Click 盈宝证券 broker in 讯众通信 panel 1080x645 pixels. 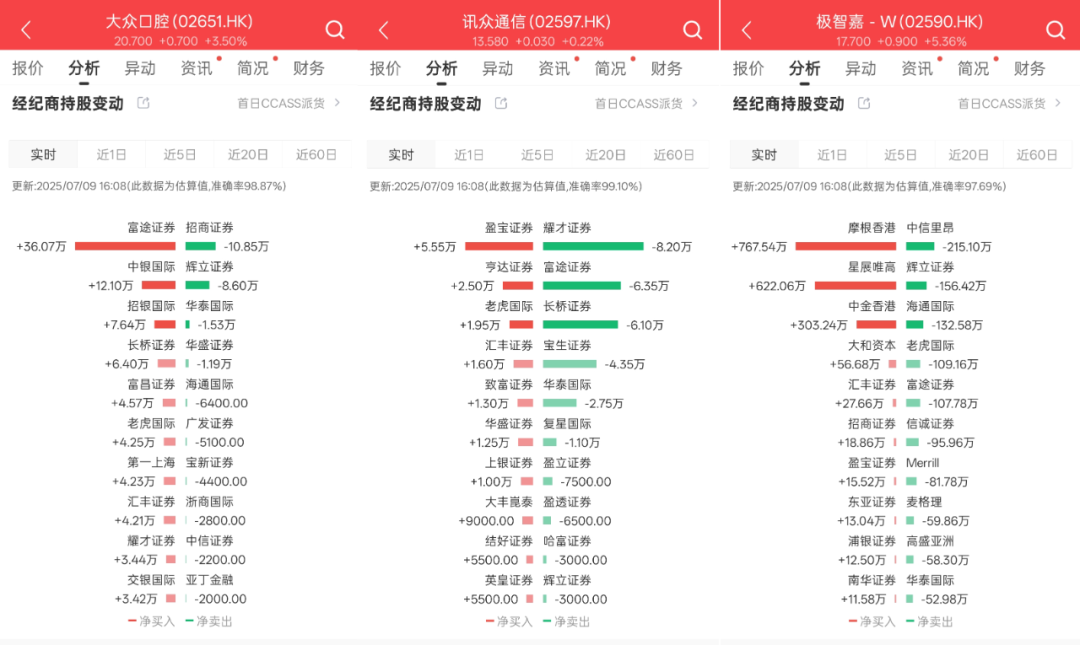click(509, 227)
